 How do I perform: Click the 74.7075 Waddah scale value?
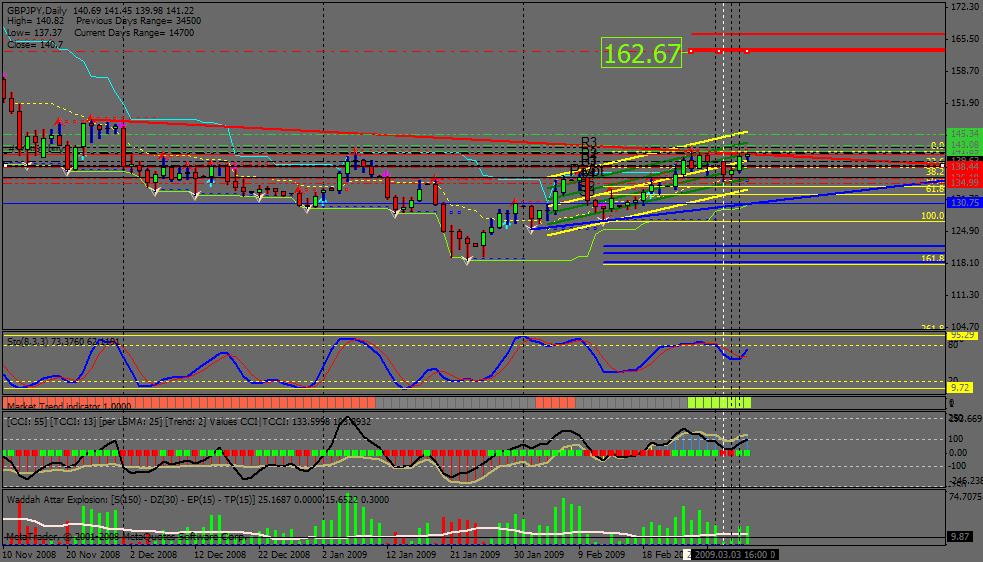(x=965, y=496)
